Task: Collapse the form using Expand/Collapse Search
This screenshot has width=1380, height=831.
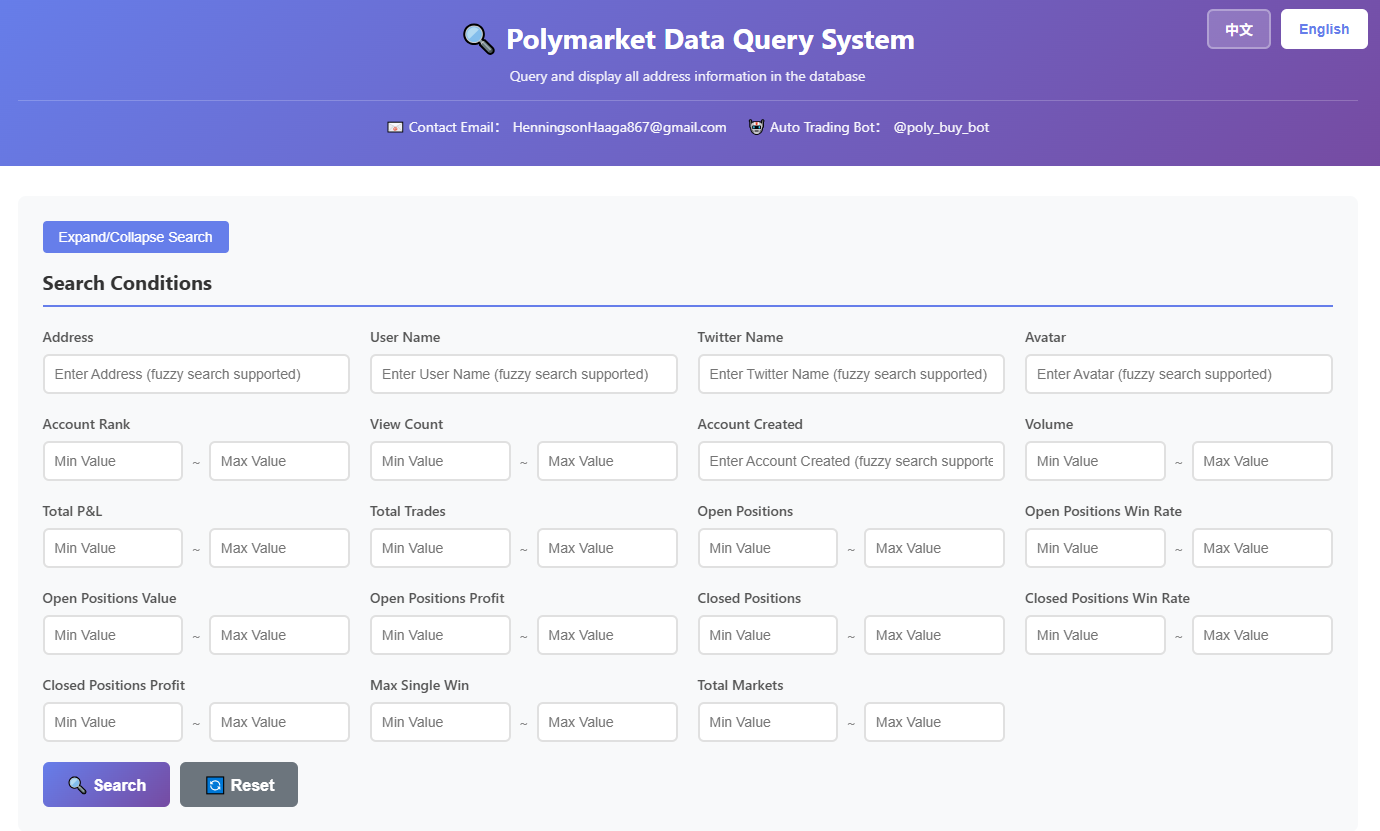Action: (135, 236)
